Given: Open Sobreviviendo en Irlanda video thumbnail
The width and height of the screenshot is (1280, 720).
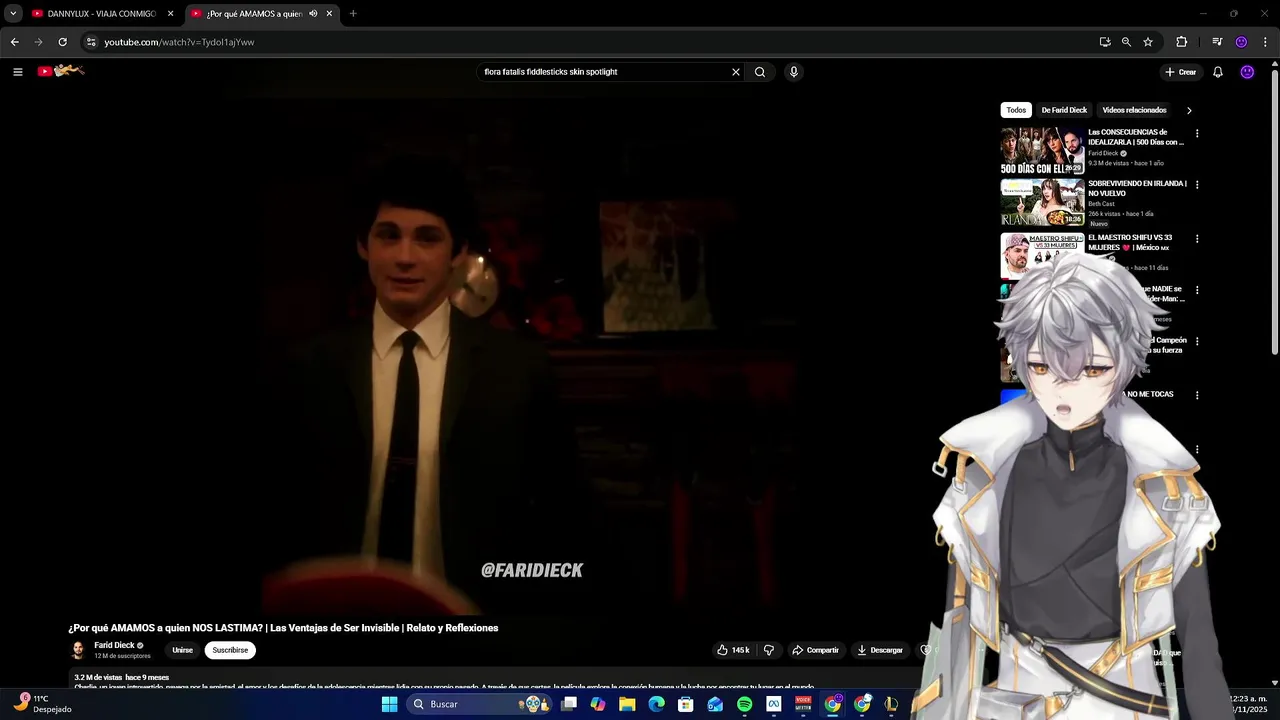Looking at the screenshot, I should point(1042,203).
